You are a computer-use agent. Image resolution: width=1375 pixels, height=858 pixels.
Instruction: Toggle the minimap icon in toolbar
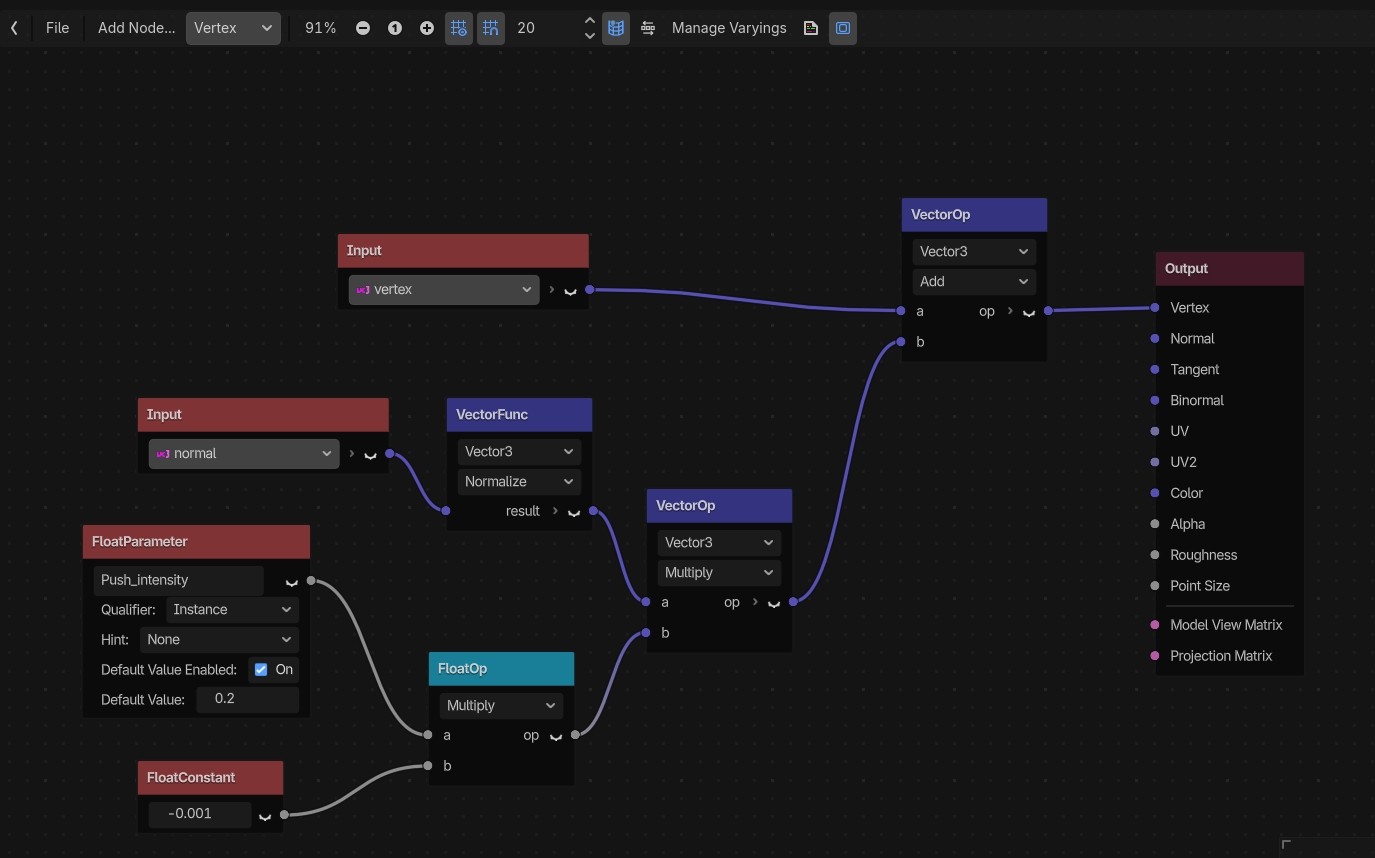616,28
